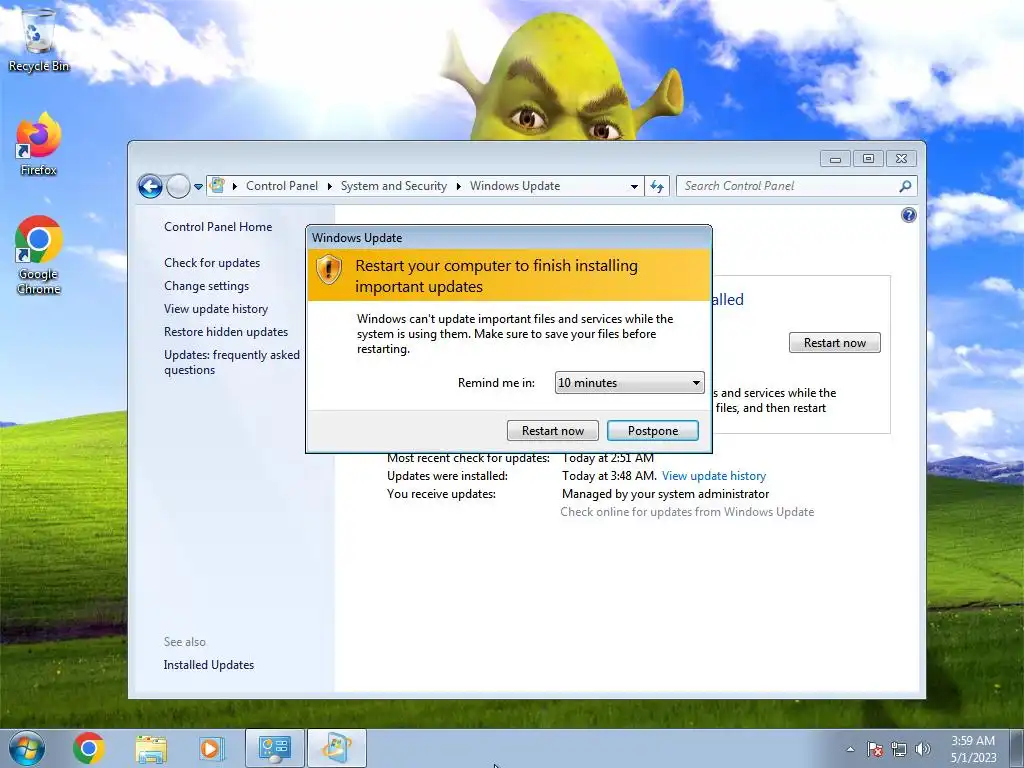Click the 'Remind me in:' label
The width and height of the screenshot is (1024, 768).
coord(496,383)
